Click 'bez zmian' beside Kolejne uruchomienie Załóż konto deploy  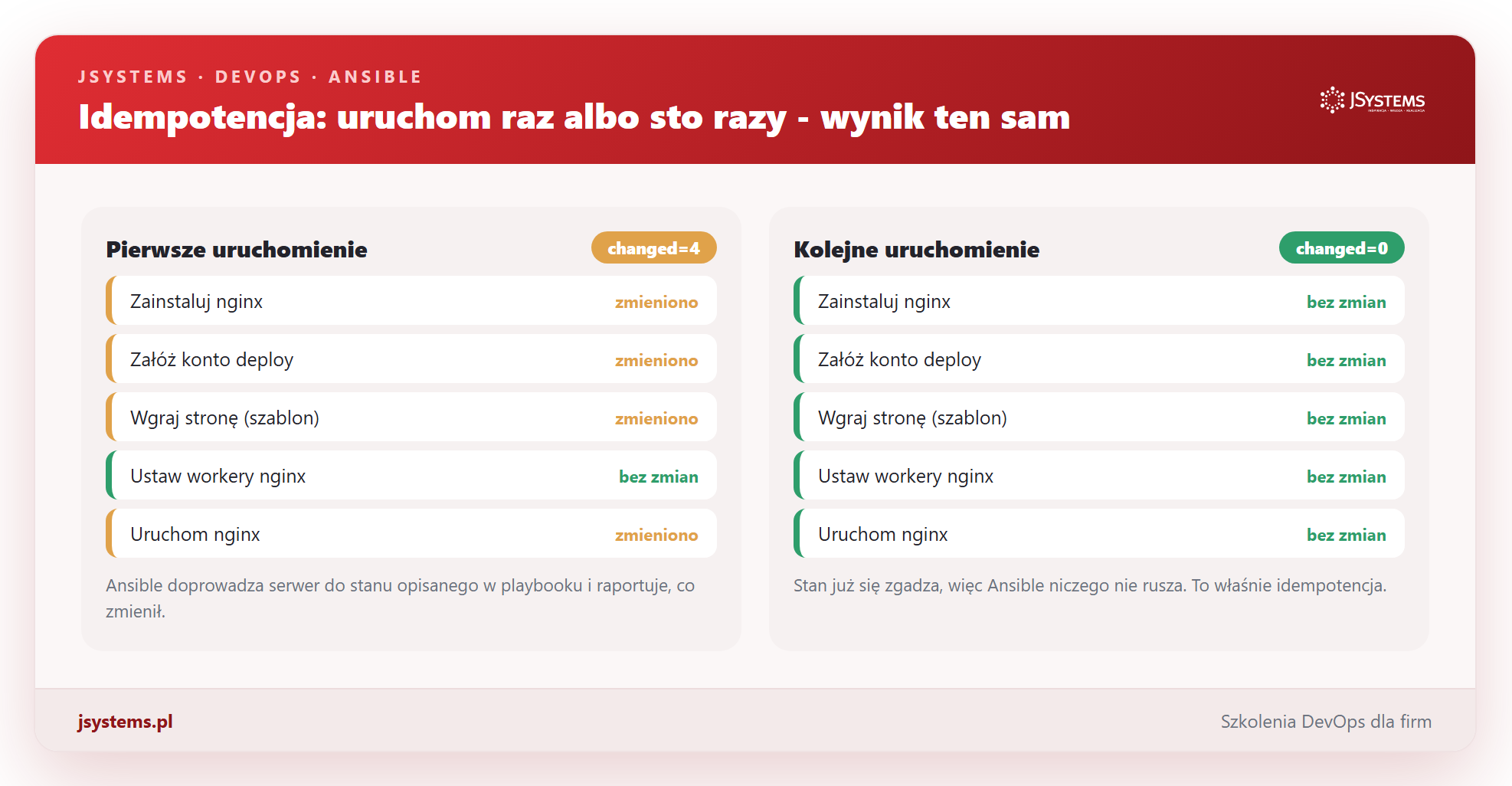(x=1347, y=361)
